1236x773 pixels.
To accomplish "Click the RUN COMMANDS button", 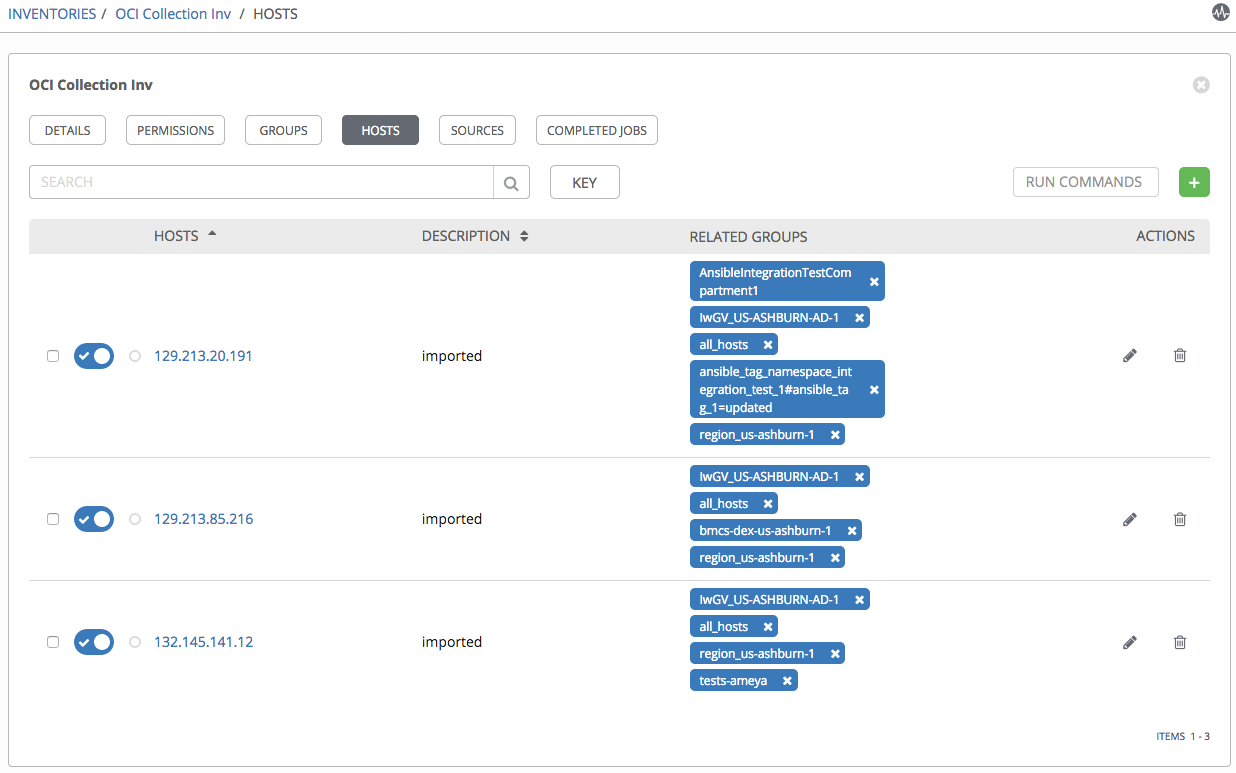I will click(1085, 182).
